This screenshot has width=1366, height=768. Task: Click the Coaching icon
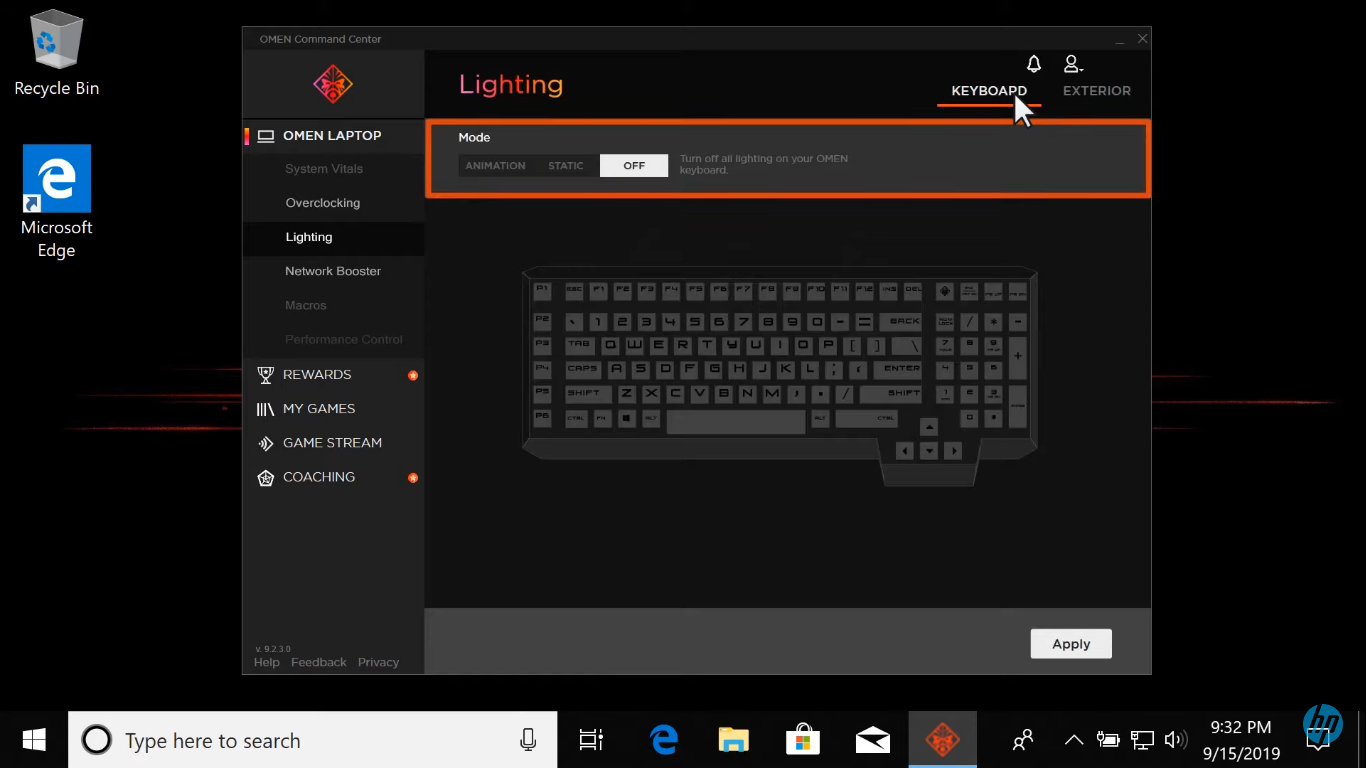[265, 477]
